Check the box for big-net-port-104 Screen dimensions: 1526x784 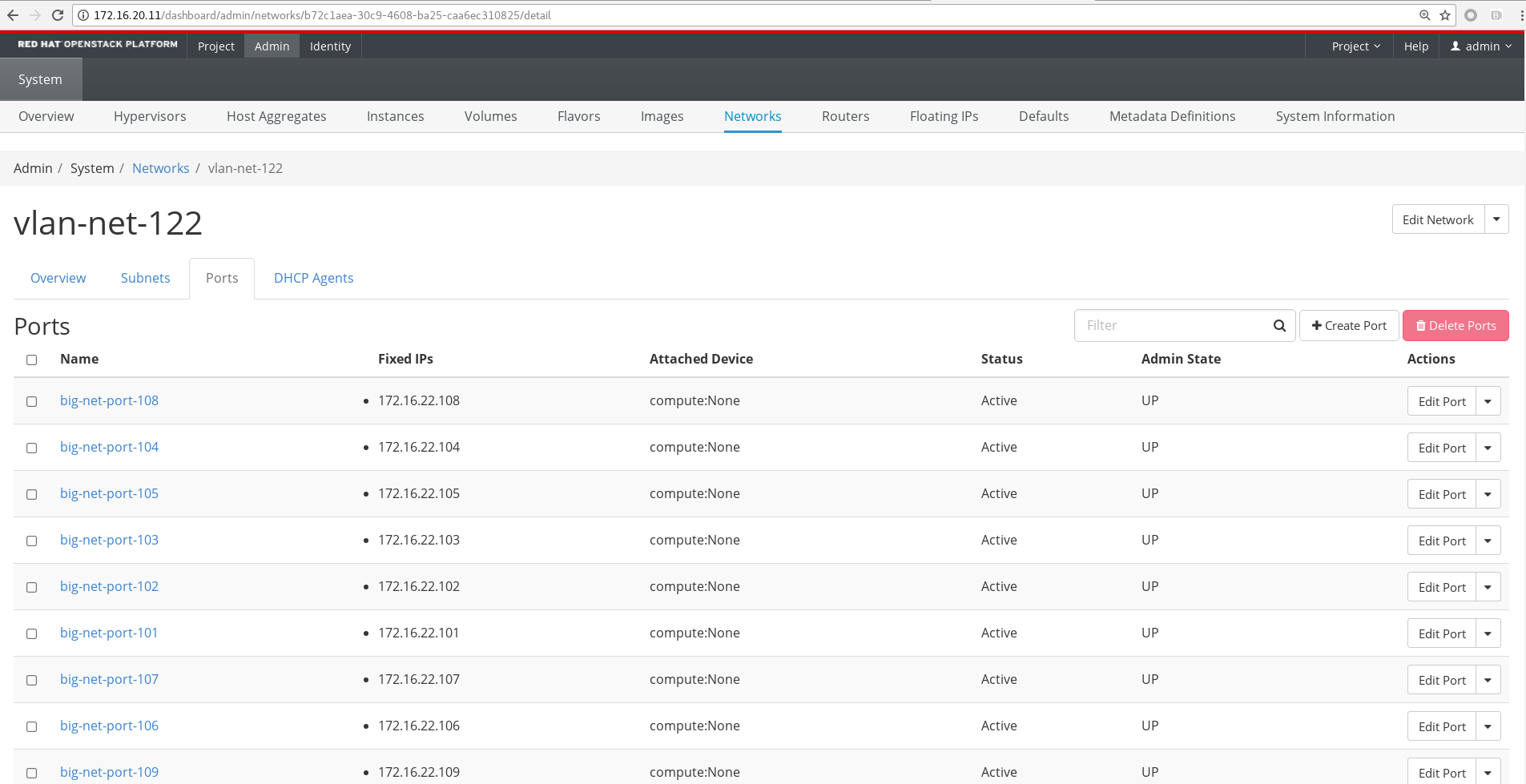pyautogui.click(x=32, y=448)
